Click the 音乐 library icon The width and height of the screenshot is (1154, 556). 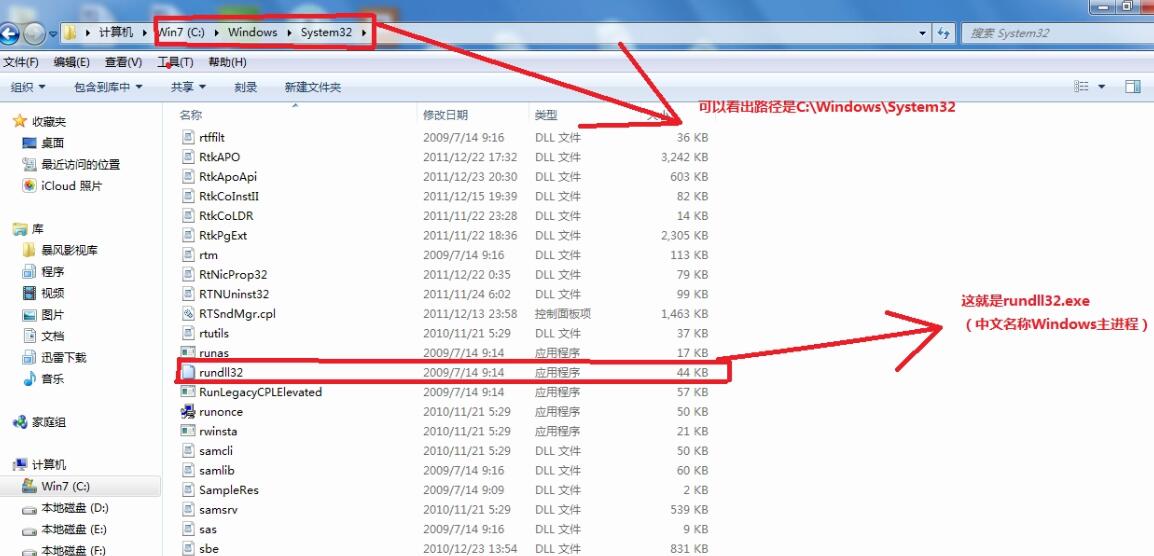click(29, 379)
